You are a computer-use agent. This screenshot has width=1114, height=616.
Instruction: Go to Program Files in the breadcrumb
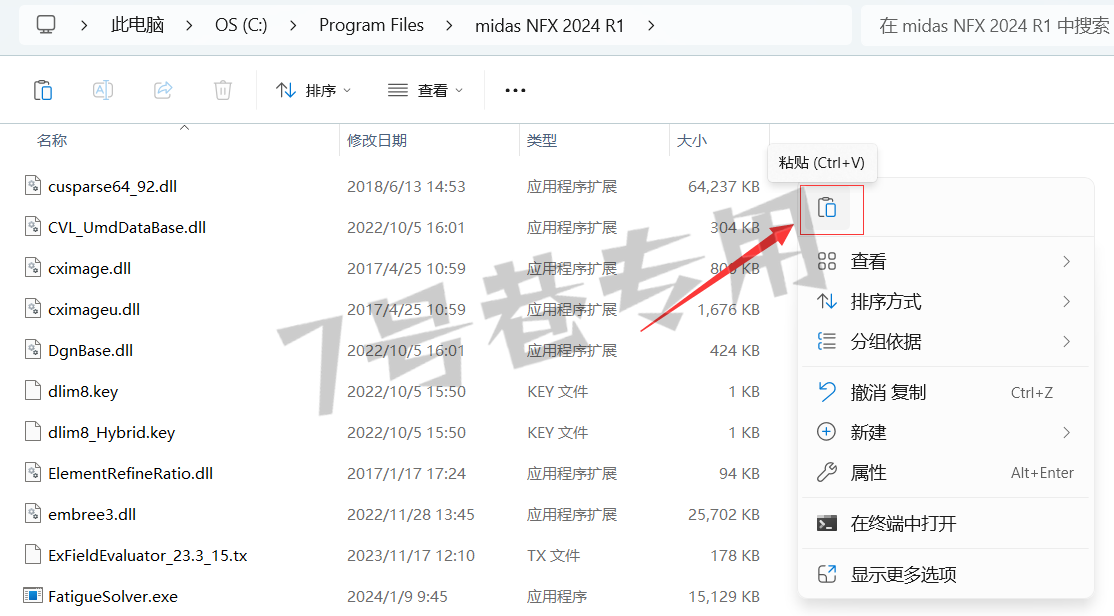tap(371, 26)
